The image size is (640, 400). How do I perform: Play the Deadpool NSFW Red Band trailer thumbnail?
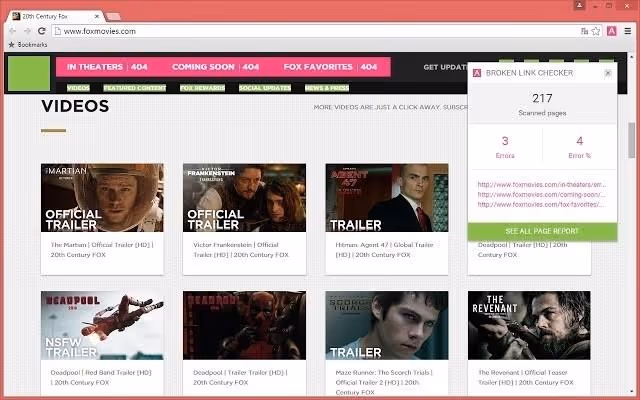[102, 325]
